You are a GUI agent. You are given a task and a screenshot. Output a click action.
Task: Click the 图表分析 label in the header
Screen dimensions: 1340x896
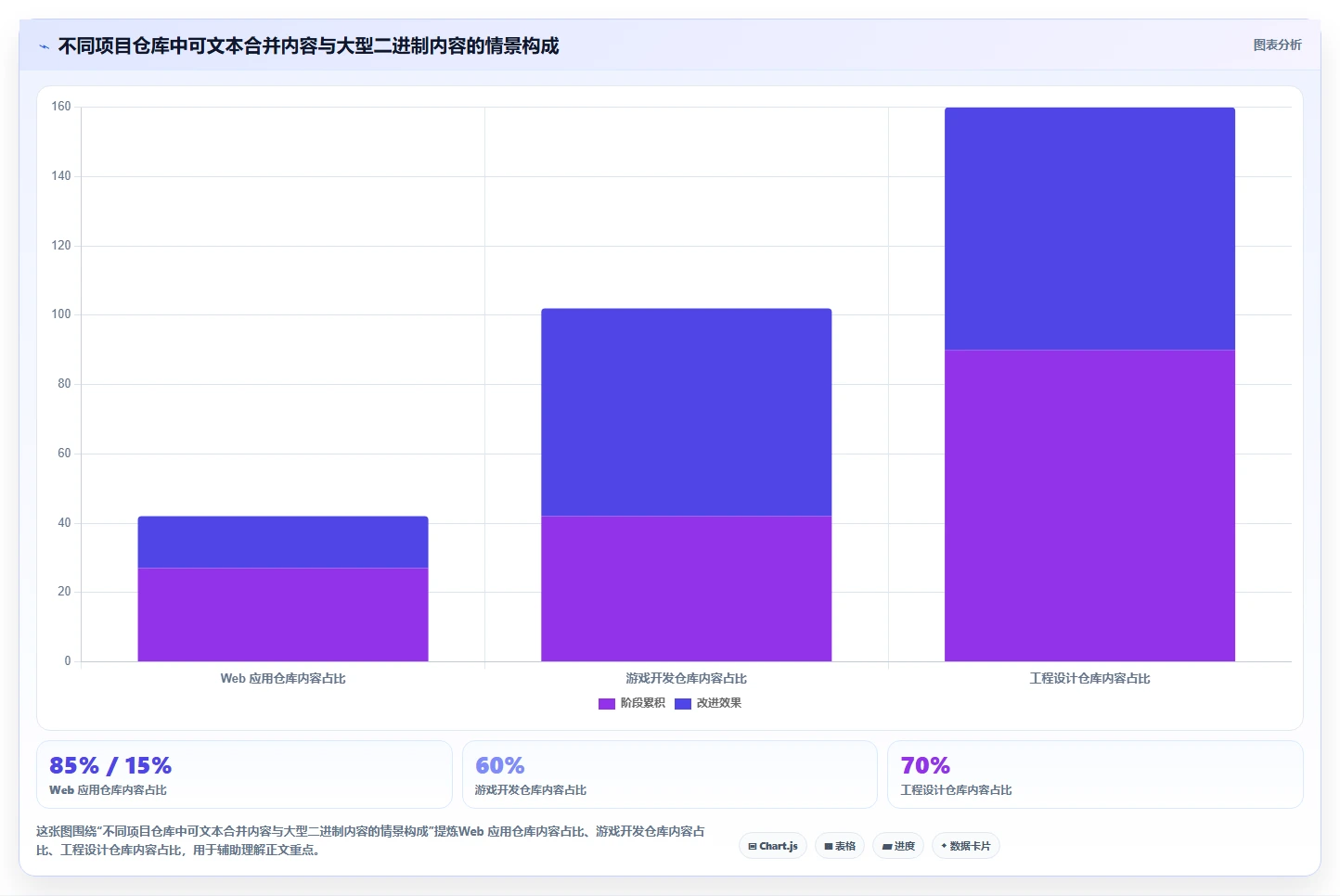(1277, 45)
